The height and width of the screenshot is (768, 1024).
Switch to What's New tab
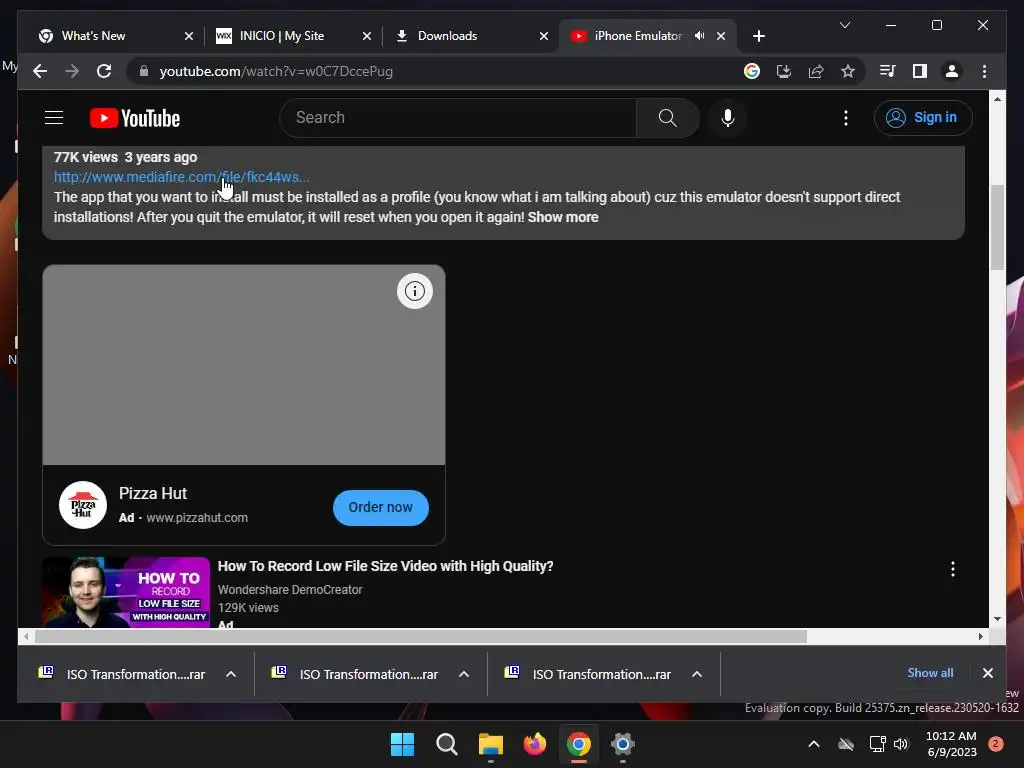point(93,36)
